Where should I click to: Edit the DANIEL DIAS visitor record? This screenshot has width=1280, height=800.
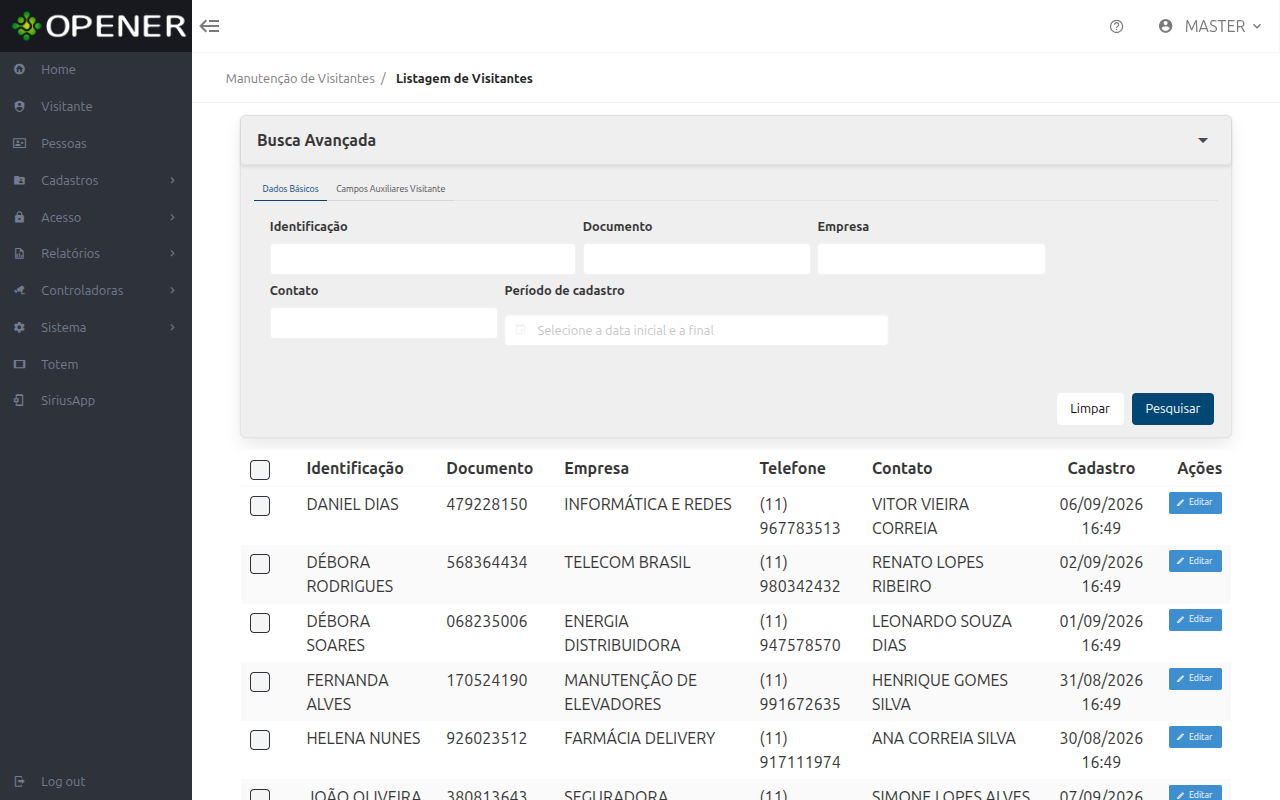1195,503
